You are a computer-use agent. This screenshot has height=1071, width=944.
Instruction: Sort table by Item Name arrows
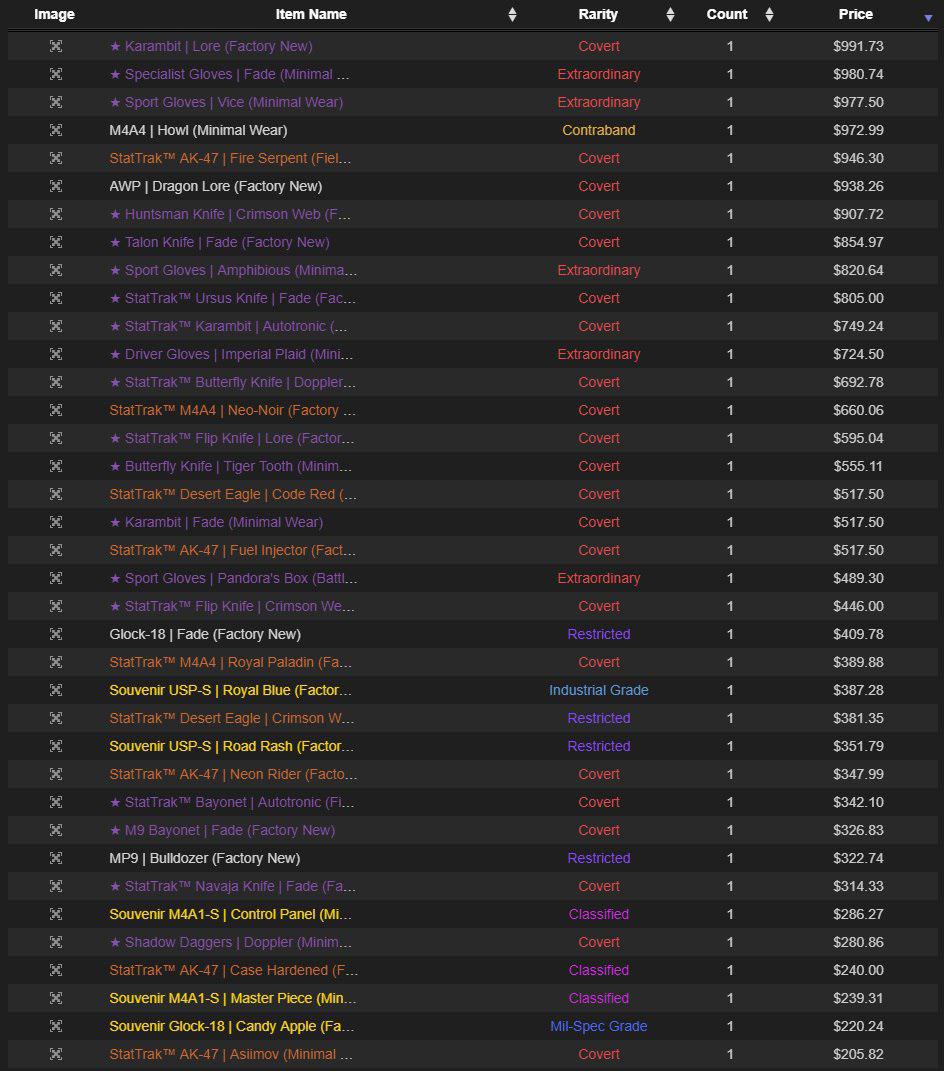[512, 14]
